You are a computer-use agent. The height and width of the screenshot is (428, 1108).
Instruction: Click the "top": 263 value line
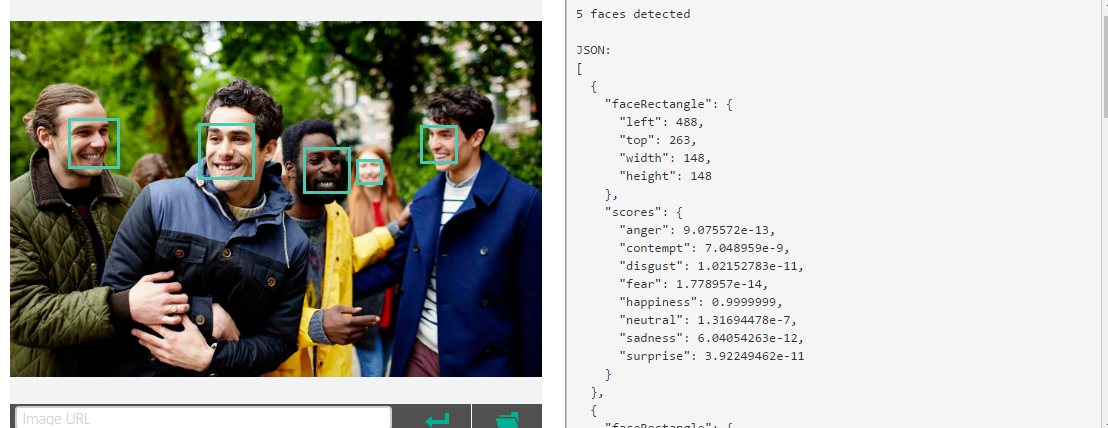pyautogui.click(x=658, y=140)
